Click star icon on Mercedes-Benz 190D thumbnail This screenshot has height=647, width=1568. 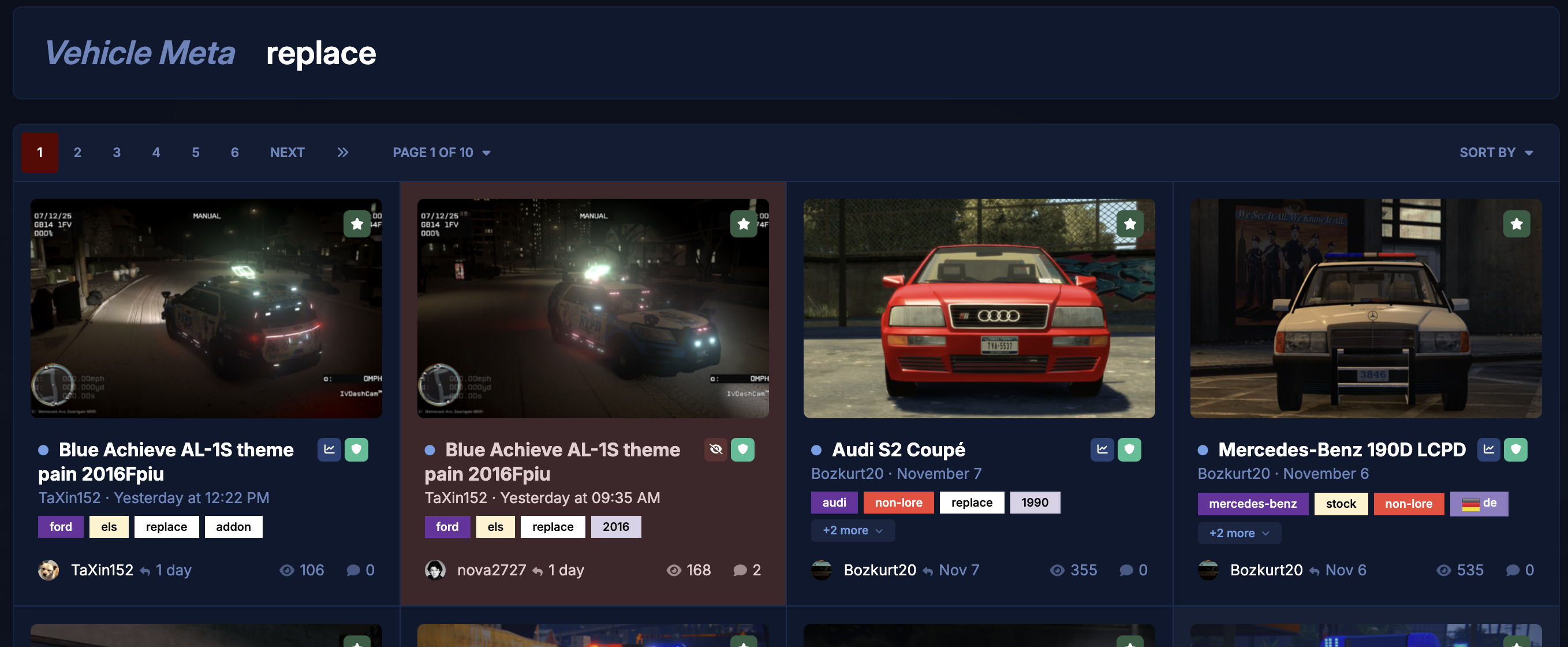click(x=1516, y=224)
